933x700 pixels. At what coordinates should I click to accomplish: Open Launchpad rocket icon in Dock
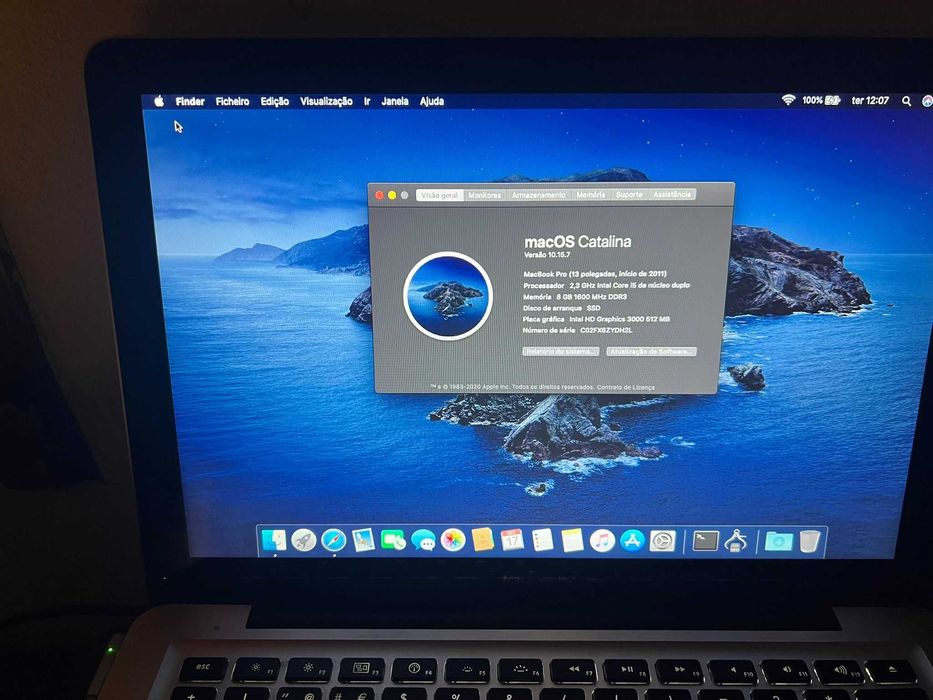[303, 540]
